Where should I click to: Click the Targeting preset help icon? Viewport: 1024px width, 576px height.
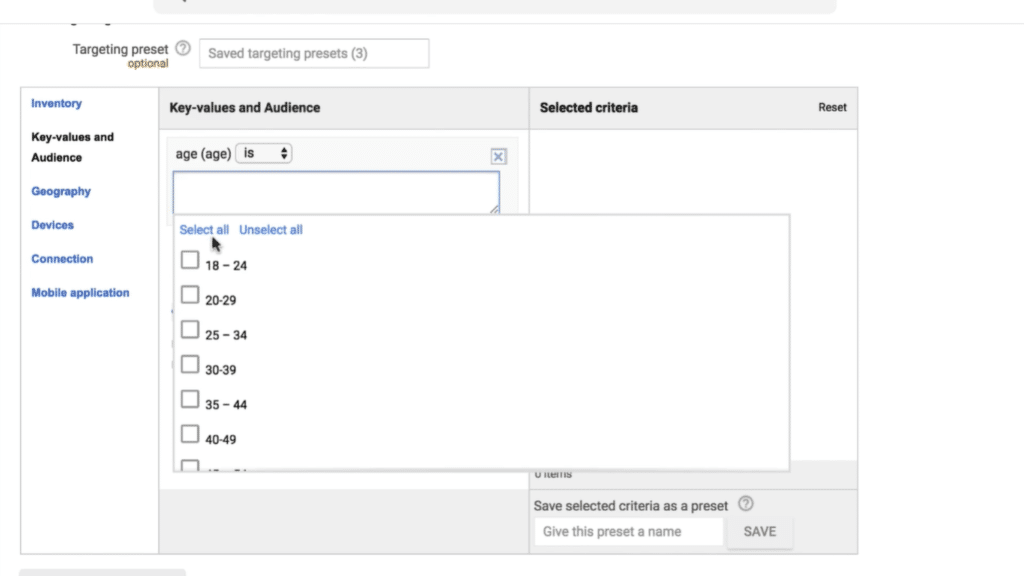tap(182, 47)
